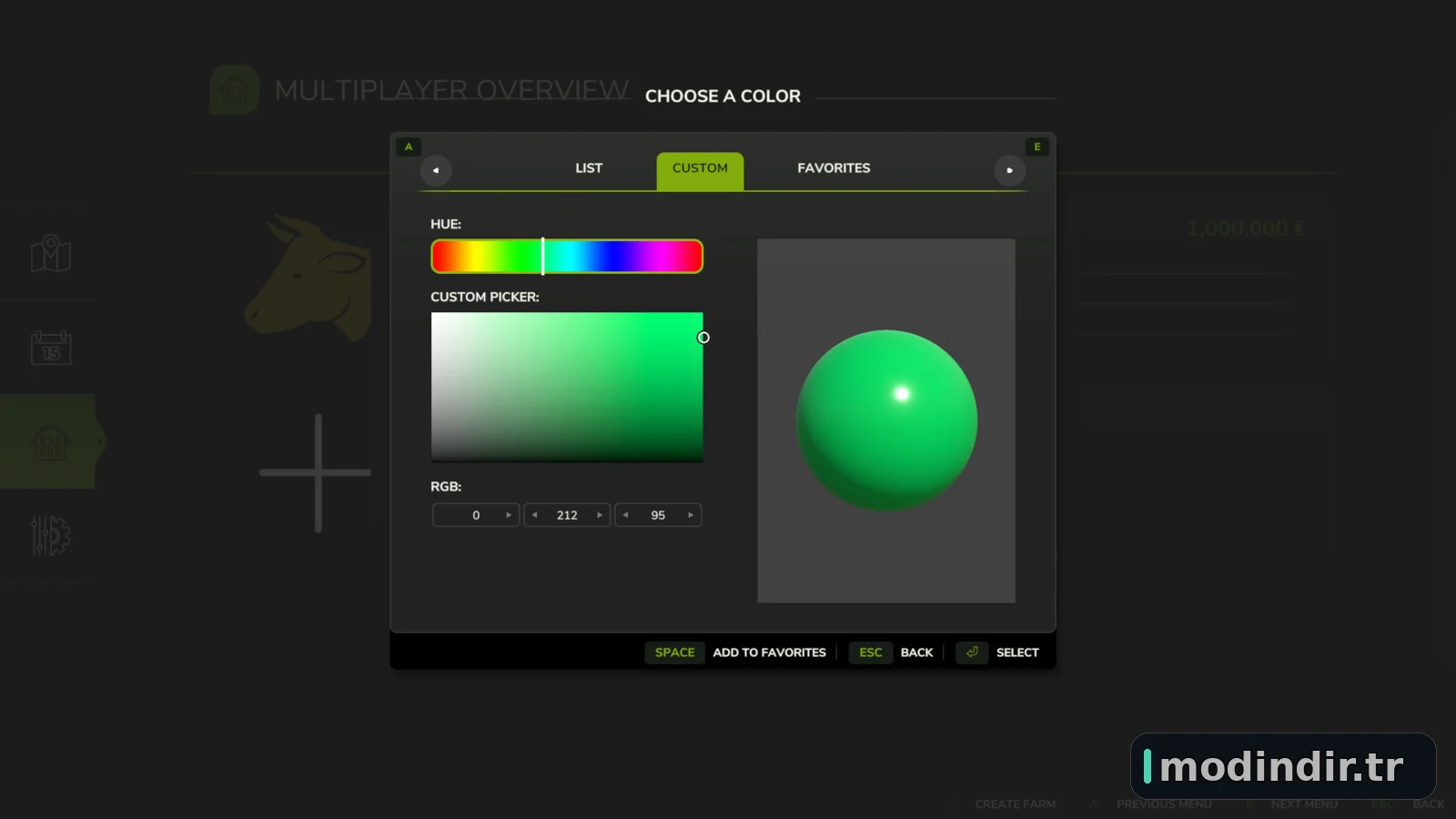The width and height of the screenshot is (1456, 819).
Task: Click the ESC key button
Action: [x=871, y=652]
